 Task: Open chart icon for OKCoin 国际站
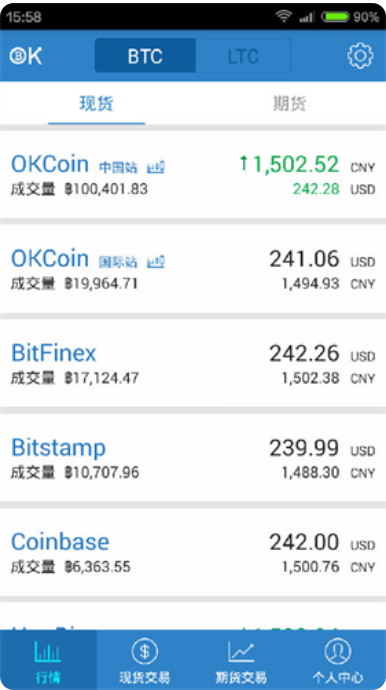[156, 262]
